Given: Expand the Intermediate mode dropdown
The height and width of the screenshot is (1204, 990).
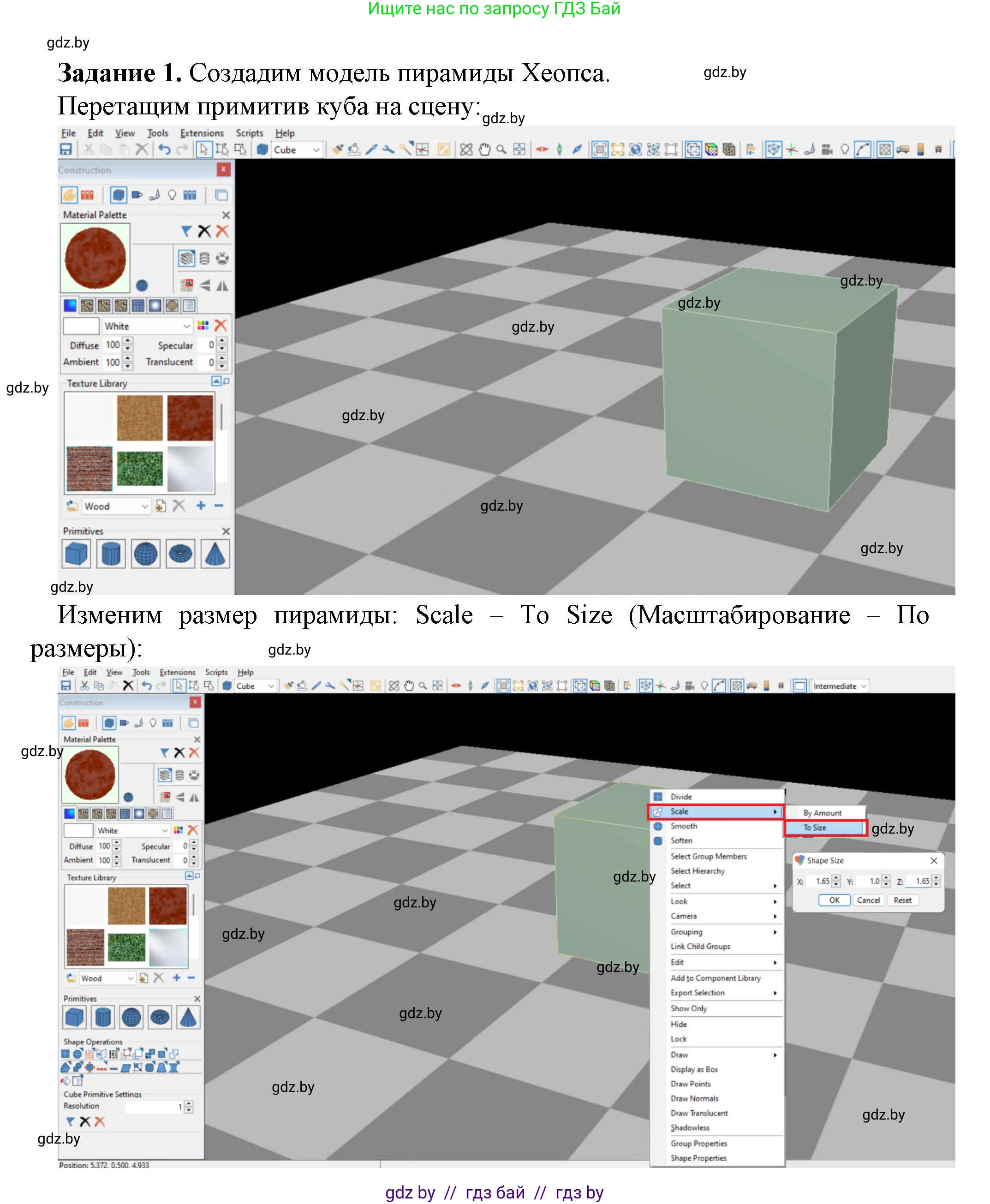Looking at the screenshot, I should 864,686.
